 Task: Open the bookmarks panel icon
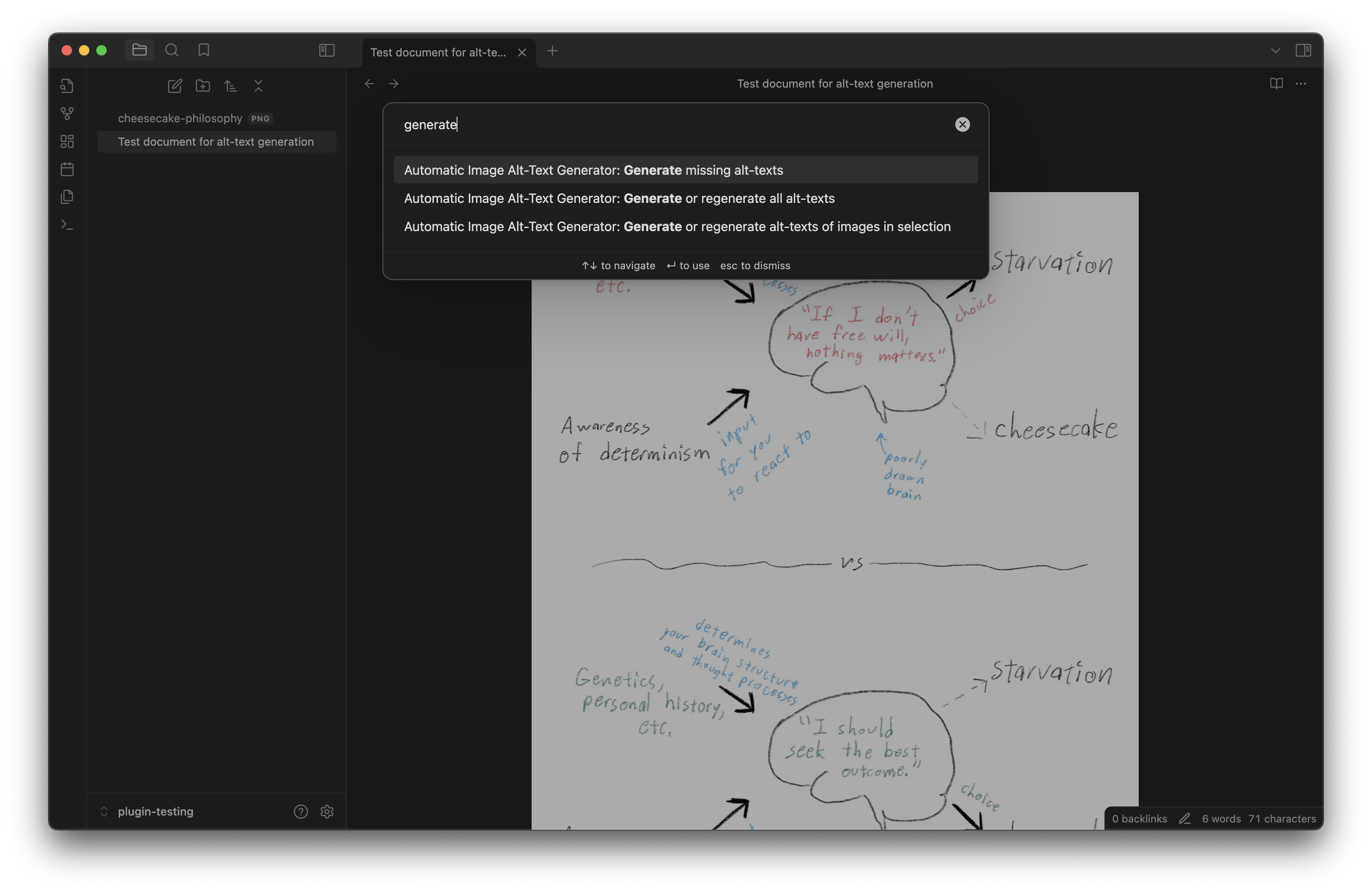pyautogui.click(x=203, y=50)
